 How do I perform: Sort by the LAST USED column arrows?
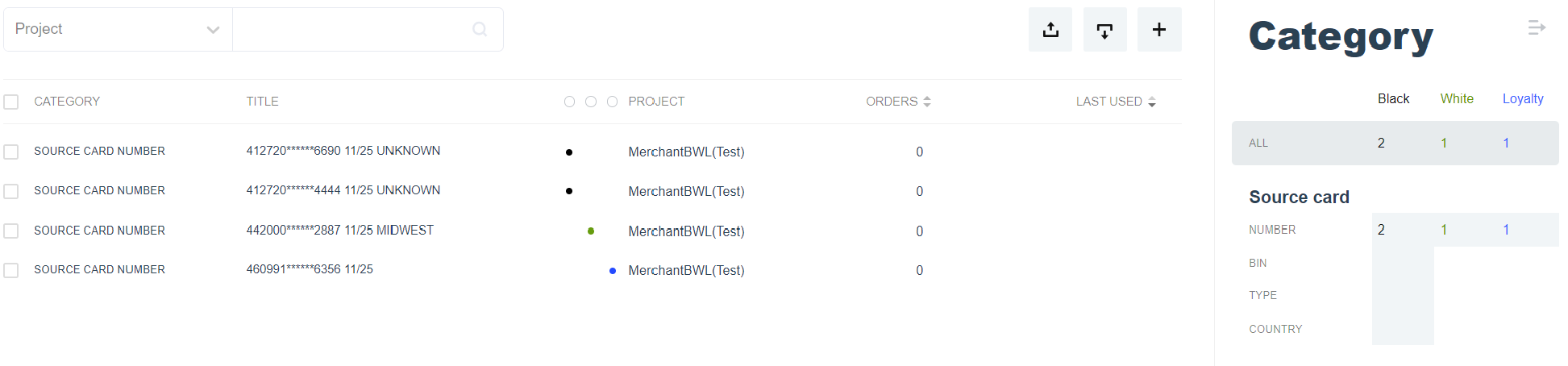(1152, 102)
